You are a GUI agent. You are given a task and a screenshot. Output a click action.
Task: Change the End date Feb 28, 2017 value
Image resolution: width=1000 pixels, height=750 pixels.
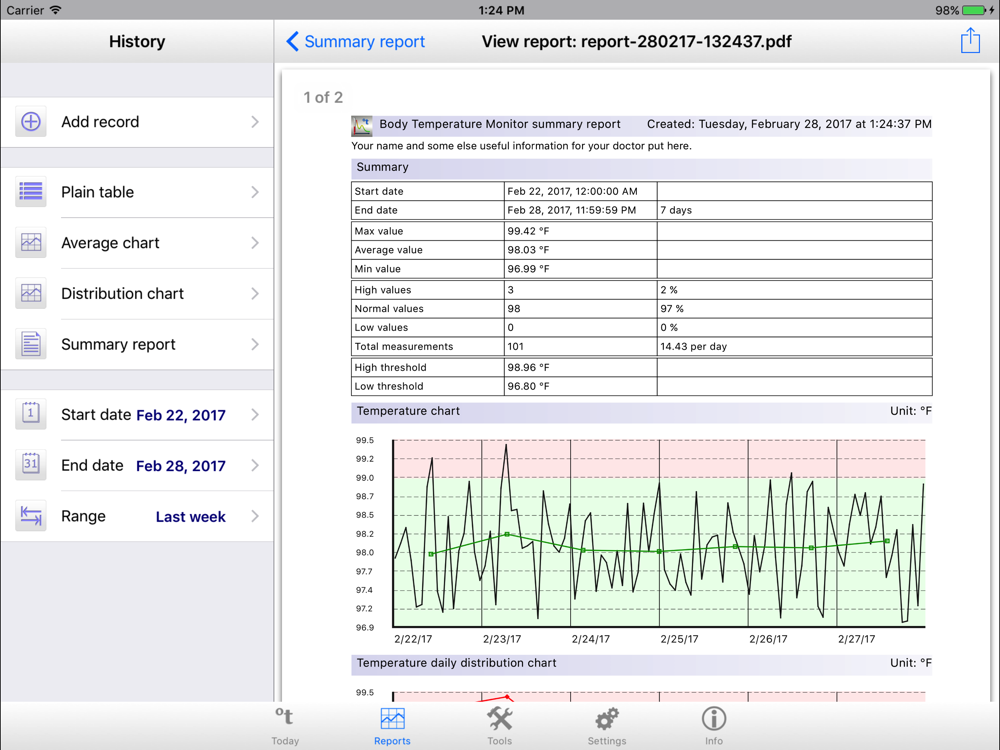click(x=181, y=466)
